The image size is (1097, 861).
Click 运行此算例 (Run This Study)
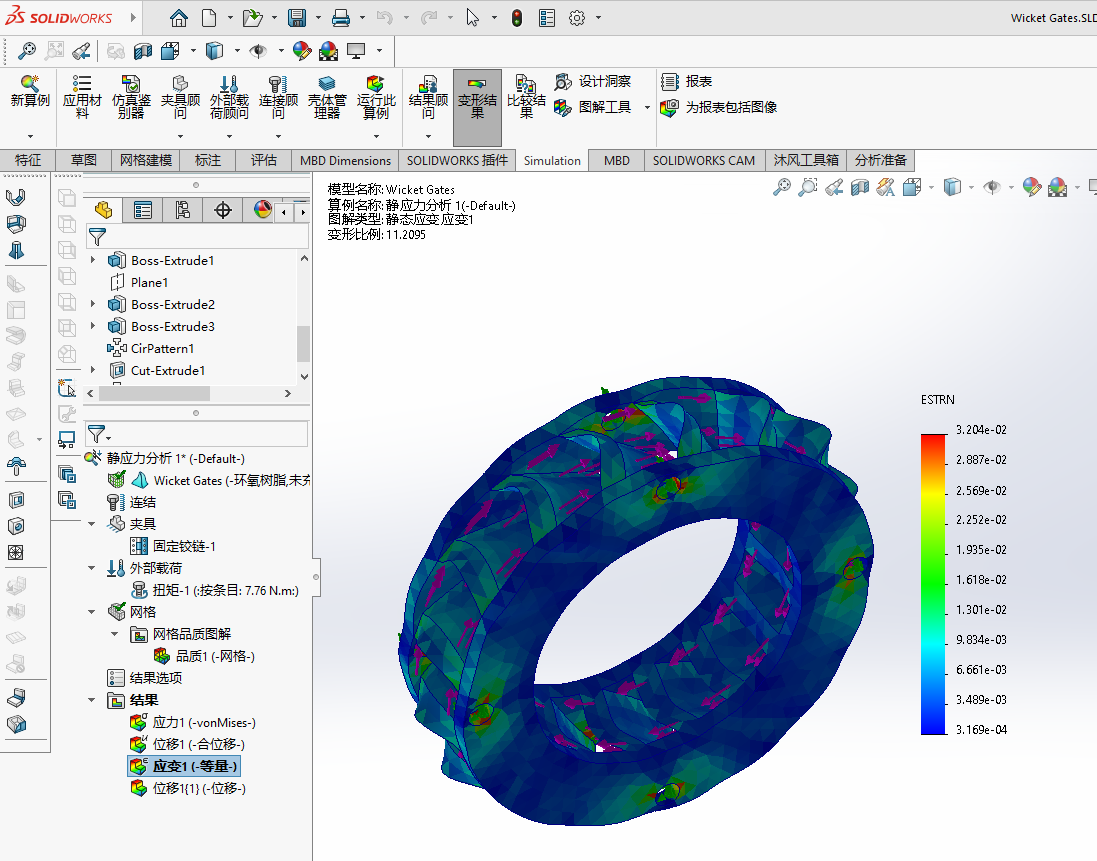pyautogui.click(x=376, y=97)
